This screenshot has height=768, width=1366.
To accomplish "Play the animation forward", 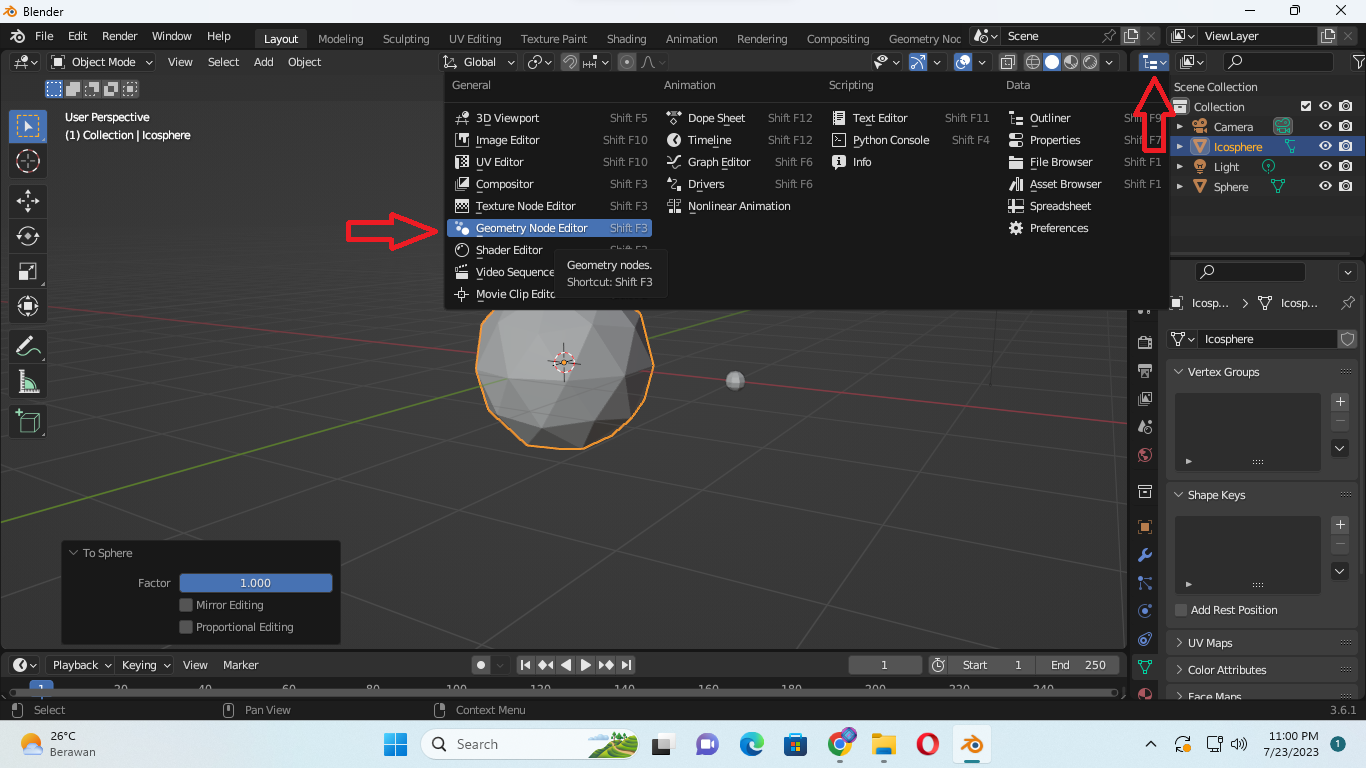I will pyautogui.click(x=586, y=665).
